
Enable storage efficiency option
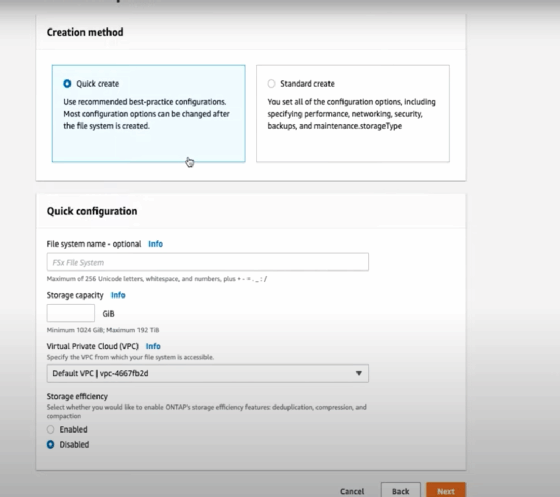click(x=50, y=430)
